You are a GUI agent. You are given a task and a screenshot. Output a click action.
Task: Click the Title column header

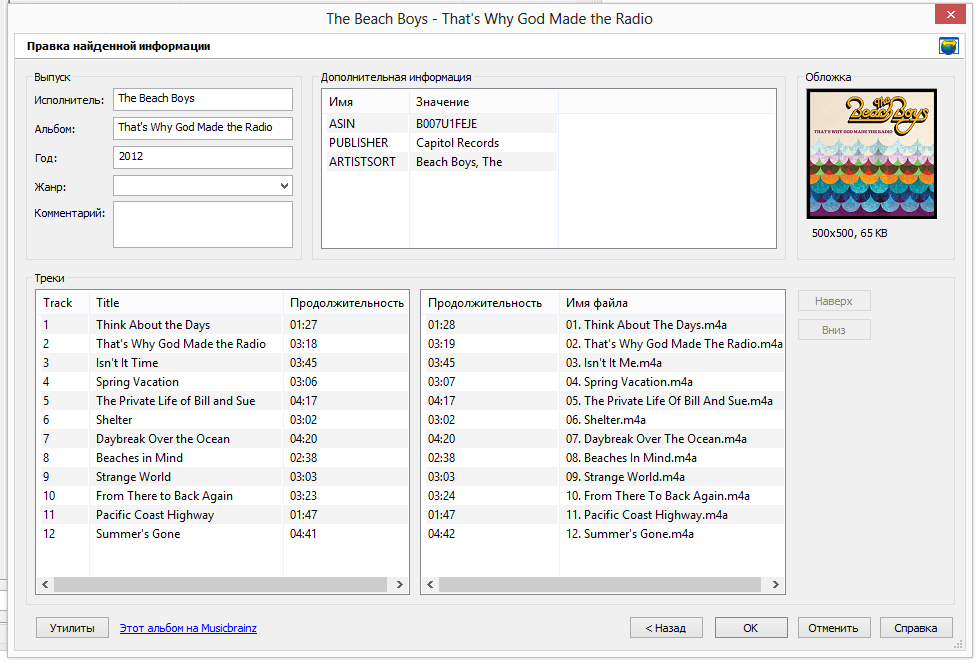[x=186, y=303]
